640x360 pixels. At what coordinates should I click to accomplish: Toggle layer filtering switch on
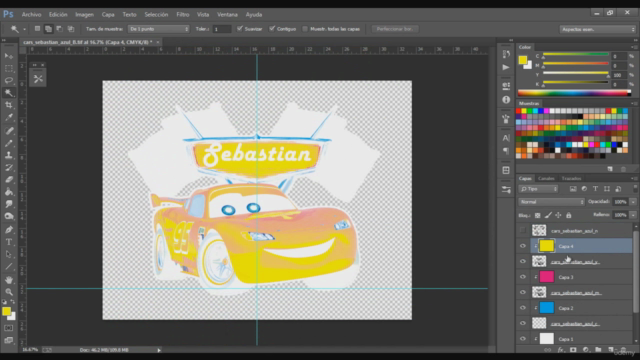(x=635, y=189)
